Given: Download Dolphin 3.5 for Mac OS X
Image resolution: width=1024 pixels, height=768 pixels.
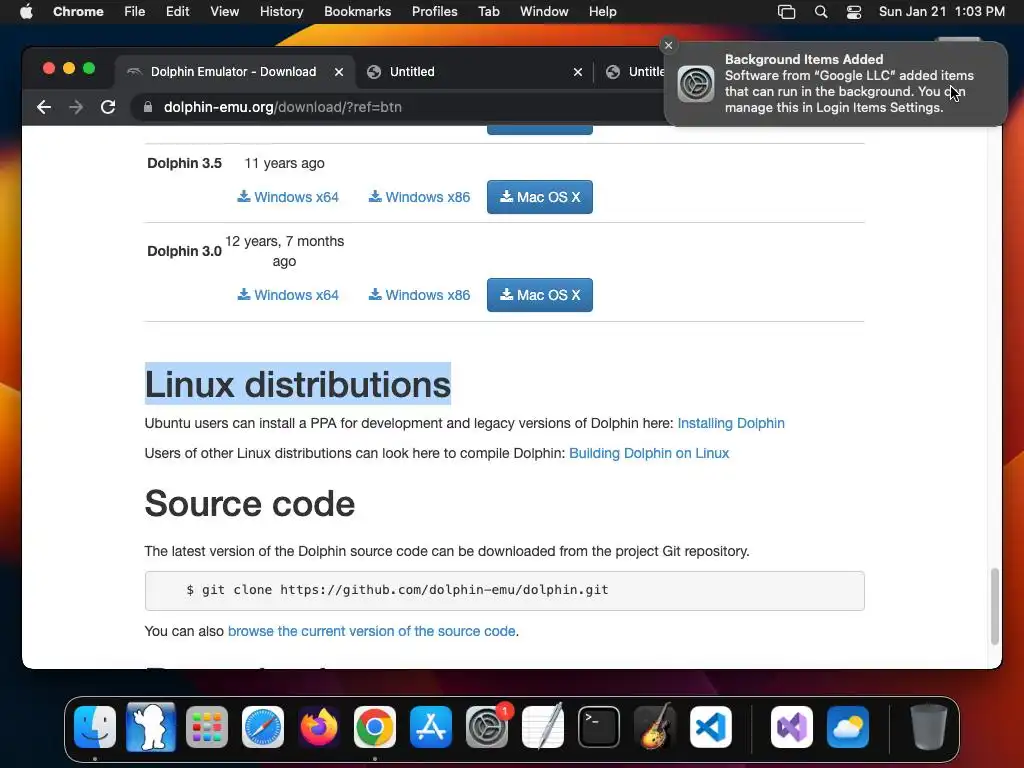Looking at the screenshot, I should (x=540, y=197).
